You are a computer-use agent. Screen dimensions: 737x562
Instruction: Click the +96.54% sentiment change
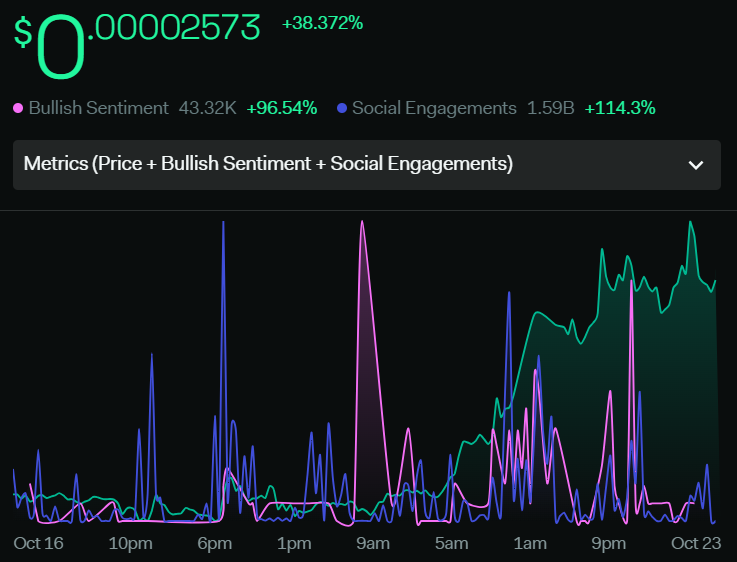coord(282,108)
